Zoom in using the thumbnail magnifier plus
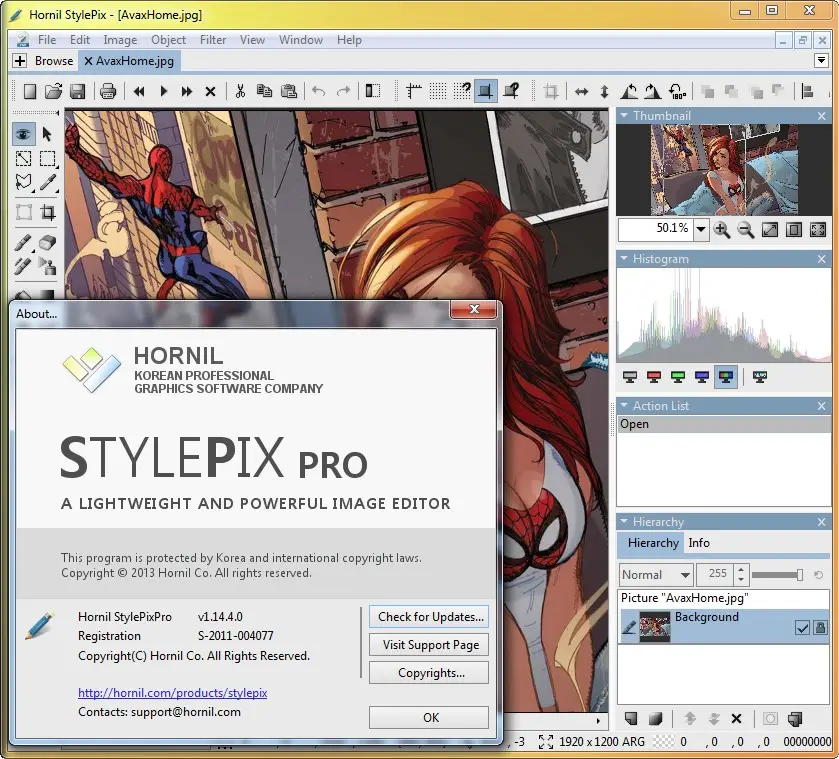The image size is (839, 759). (x=722, y=230)
